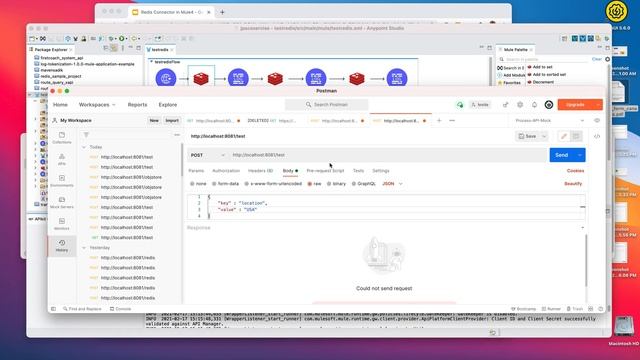Open the Upgrade button arrow dropdown
This screenshot has height=360, width=640.
tap(598, 105)
